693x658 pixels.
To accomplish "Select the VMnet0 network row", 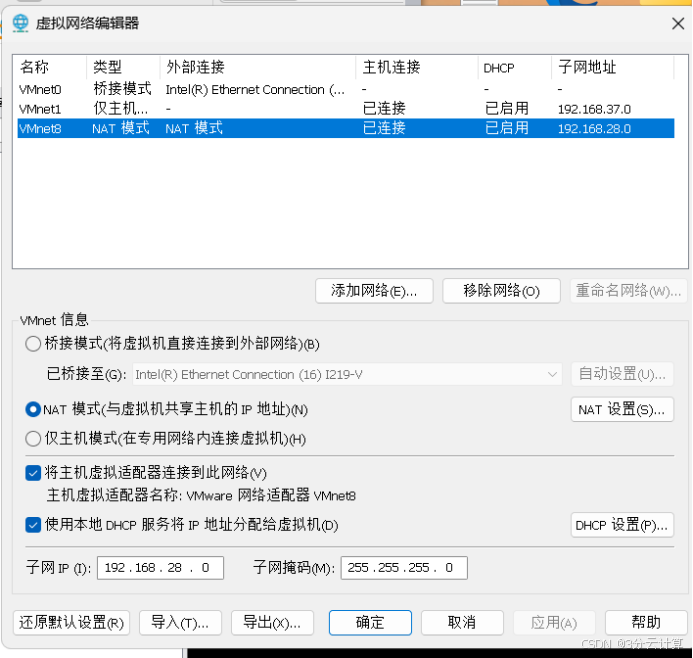I will [346, 89].
